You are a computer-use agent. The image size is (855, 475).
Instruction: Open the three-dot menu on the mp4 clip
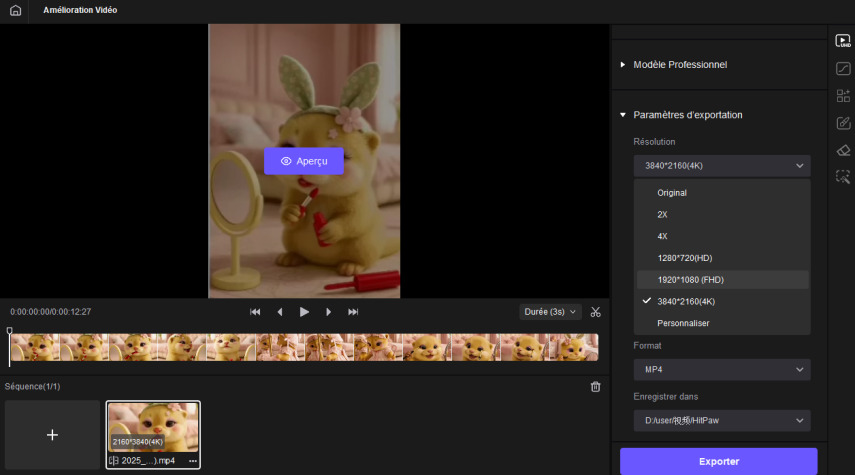click(192, 461)
